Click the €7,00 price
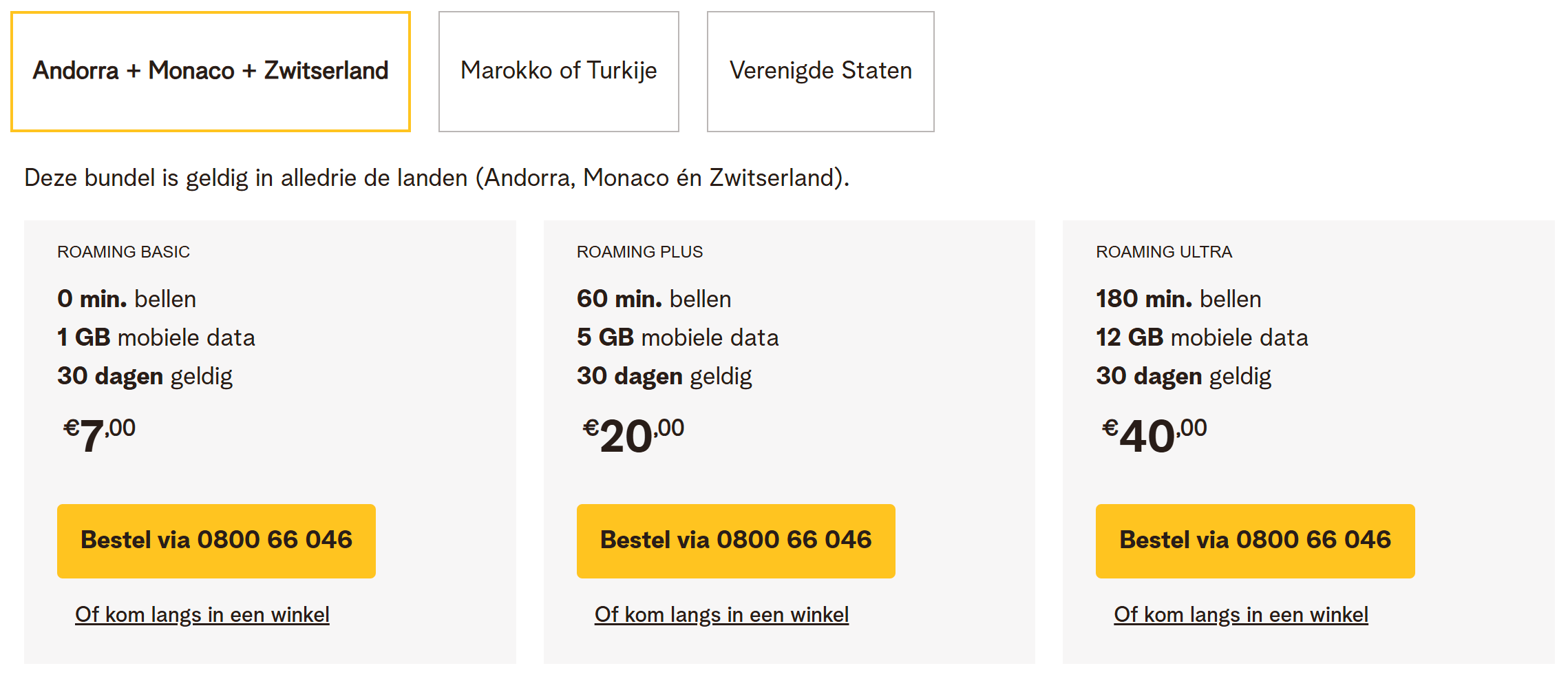The image size is (1568, 679). coord(100,435)
